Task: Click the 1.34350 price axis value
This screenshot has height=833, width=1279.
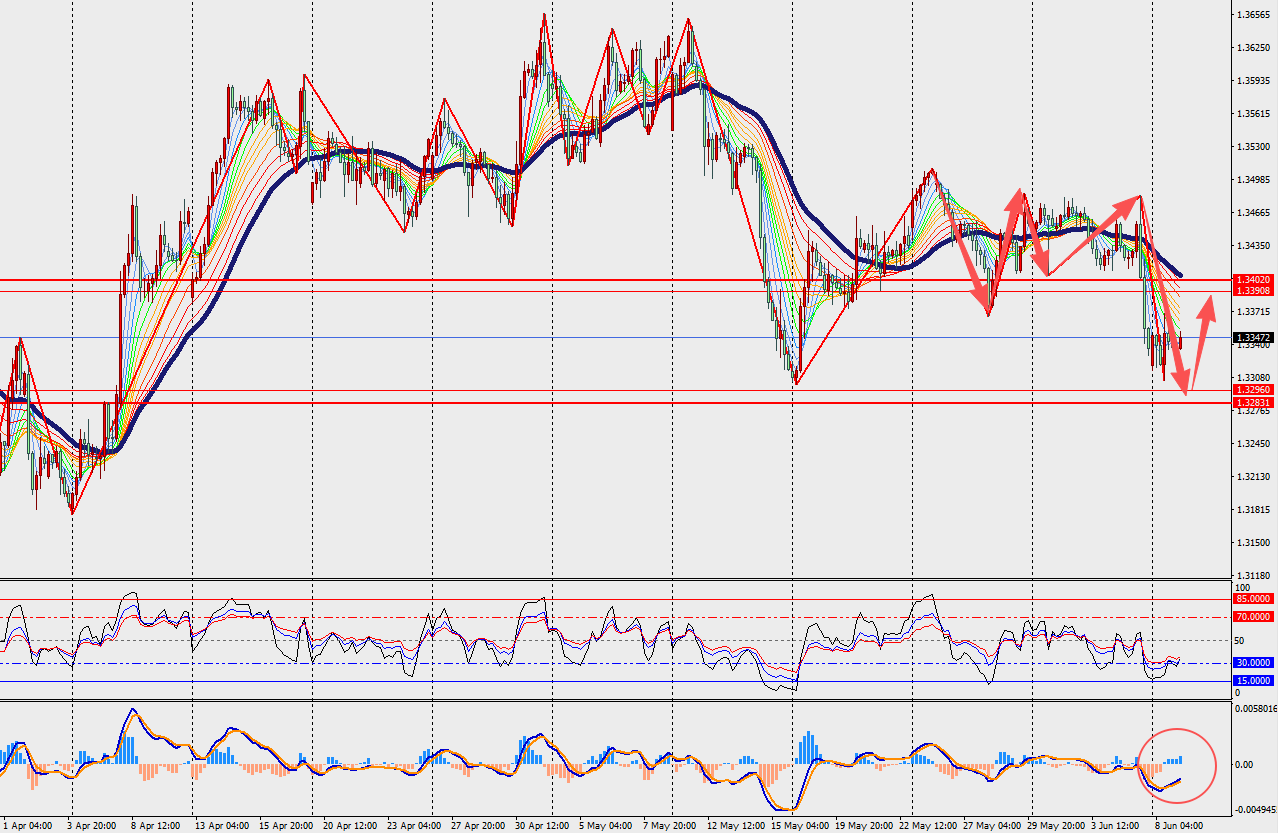Action: tap(1254, 246)
